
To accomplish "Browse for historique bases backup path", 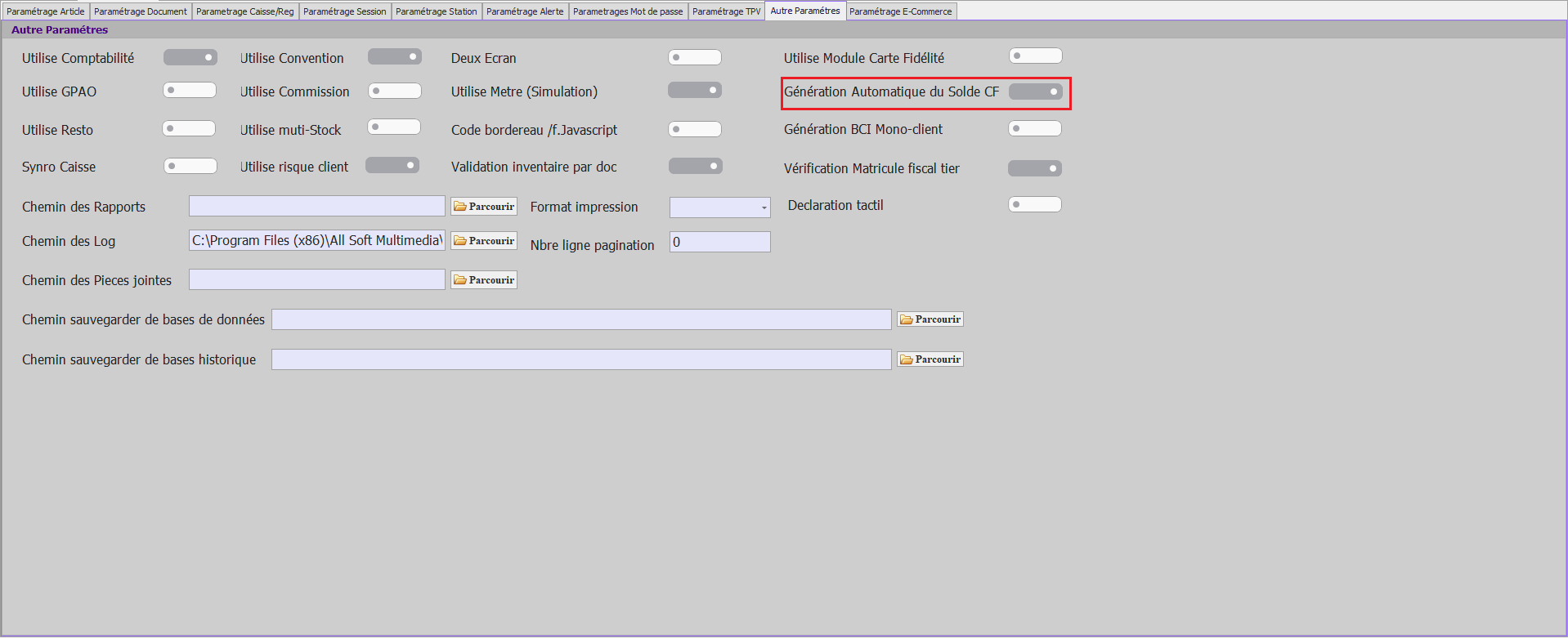I will pos(930,359).
